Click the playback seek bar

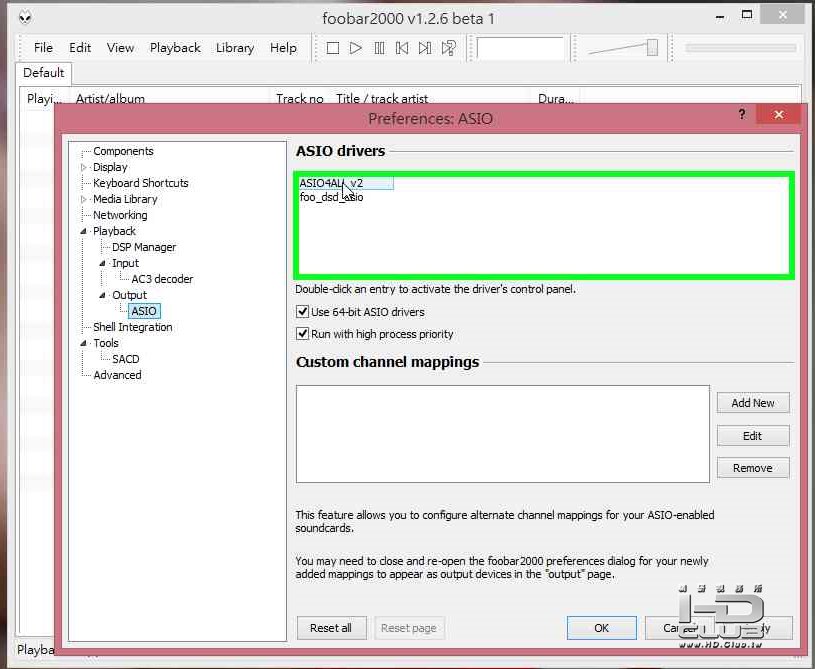tap(740, 48)
